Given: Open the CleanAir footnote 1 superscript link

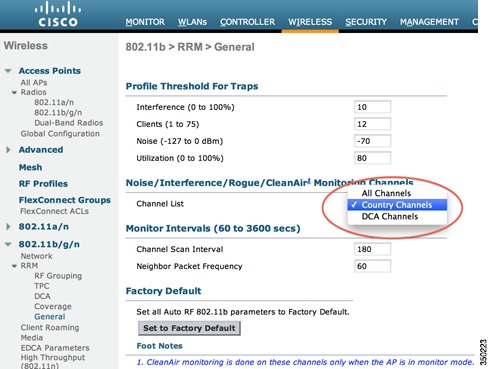Looking at the screenshot, I should (309, 181).
